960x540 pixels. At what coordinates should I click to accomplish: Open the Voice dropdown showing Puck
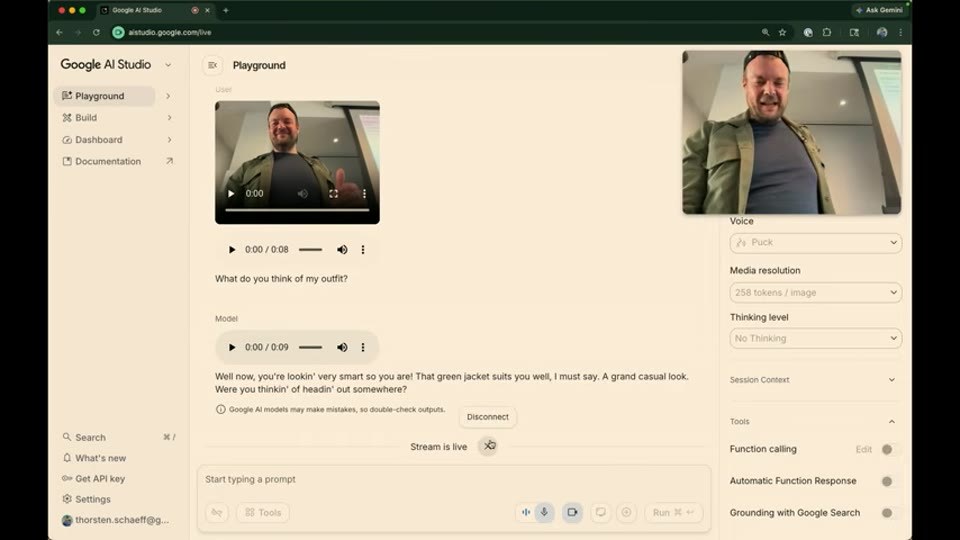[x=816, y=242]
